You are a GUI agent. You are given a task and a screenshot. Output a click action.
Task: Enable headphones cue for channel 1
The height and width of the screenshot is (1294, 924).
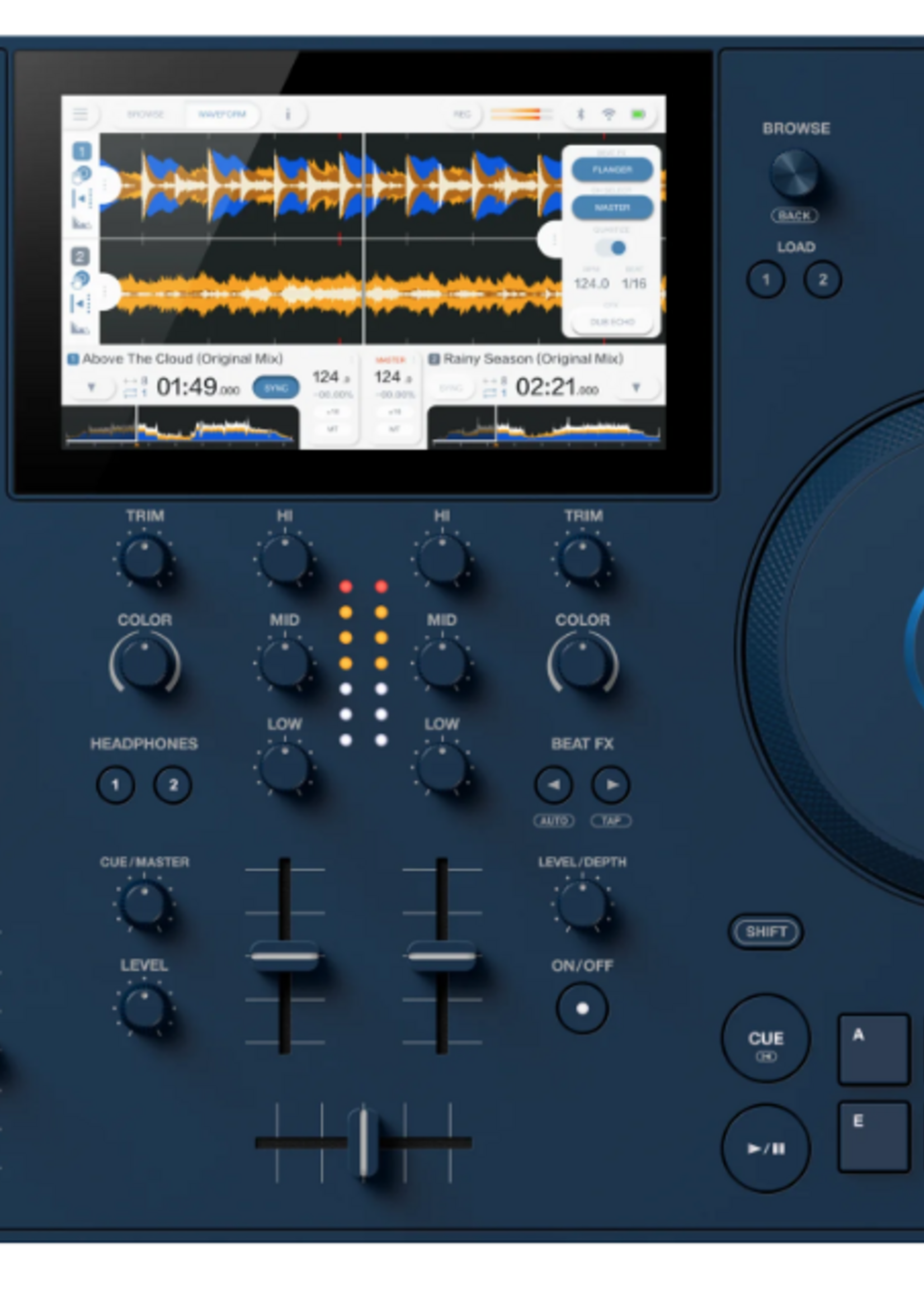click(115, 785)
